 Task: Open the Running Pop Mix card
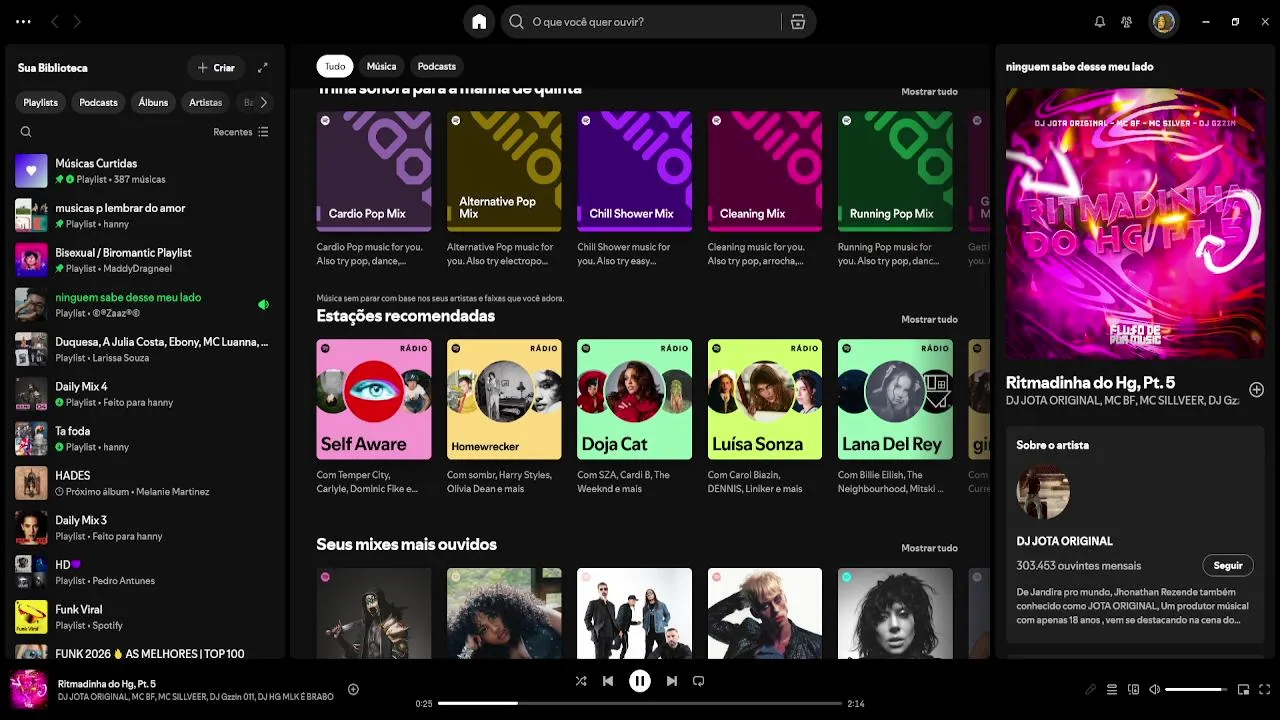click(895, 190)
